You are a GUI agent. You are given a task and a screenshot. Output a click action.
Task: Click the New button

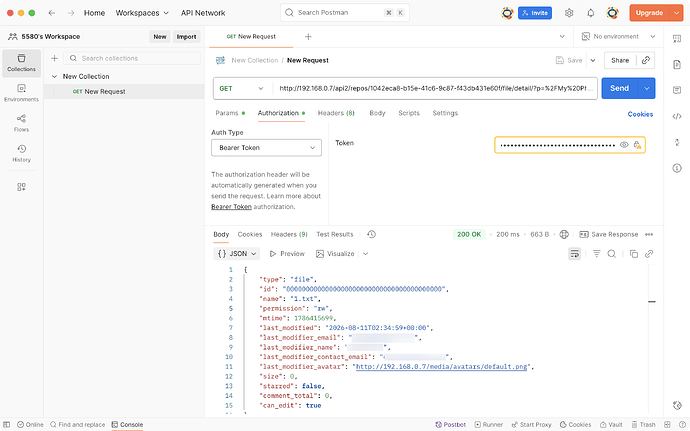tap(160, 37)
